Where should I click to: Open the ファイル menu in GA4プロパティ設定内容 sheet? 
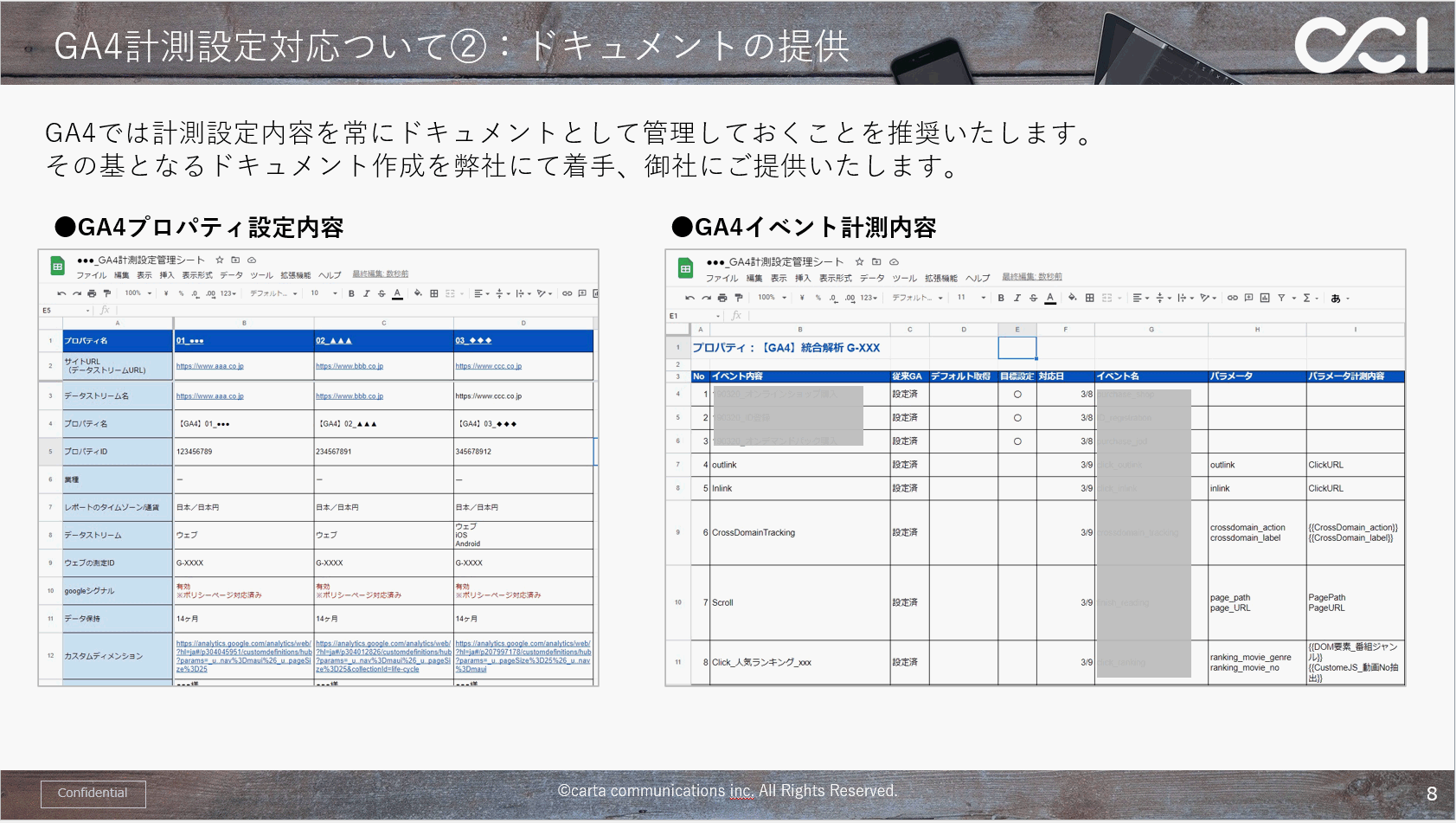click(x=91, y=275)
